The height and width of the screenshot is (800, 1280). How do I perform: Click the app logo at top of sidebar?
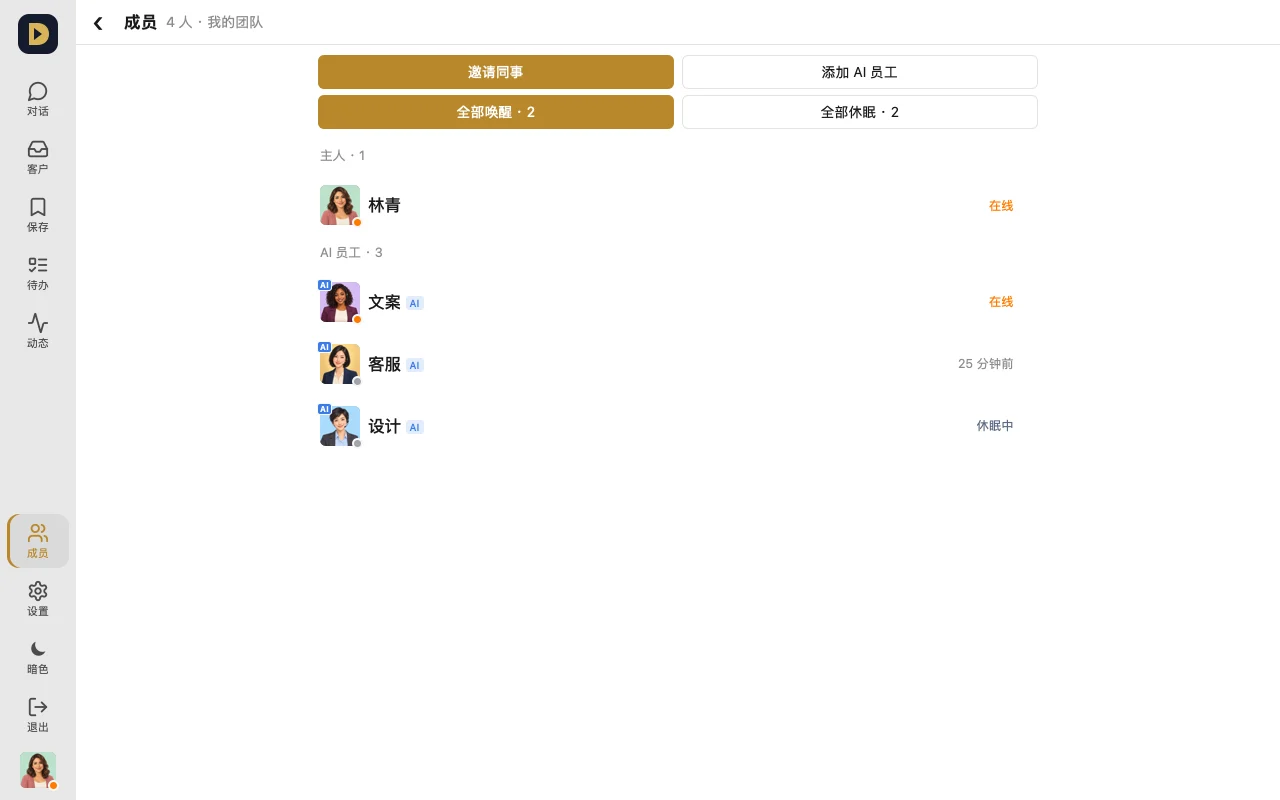tap(38, 34)
